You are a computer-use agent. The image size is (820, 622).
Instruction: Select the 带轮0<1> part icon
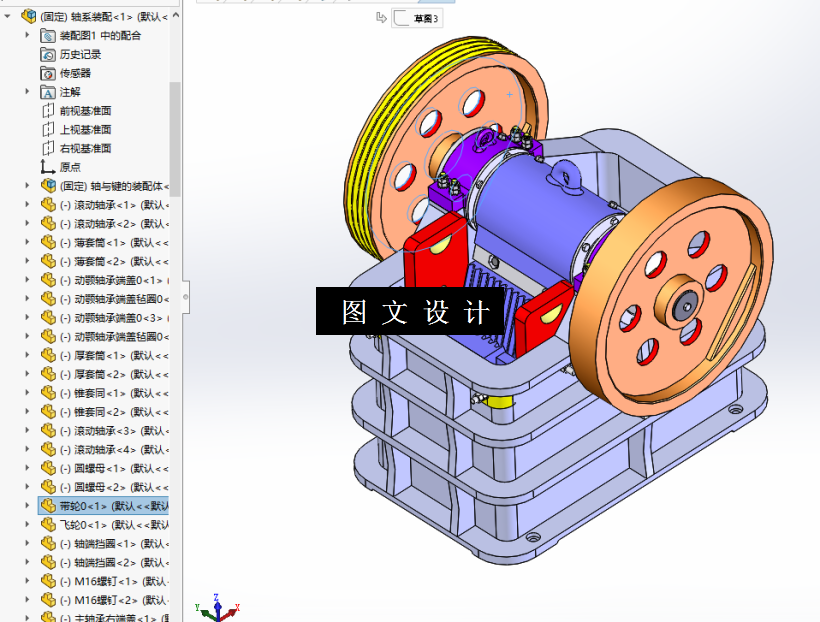(x=48, y=505)
